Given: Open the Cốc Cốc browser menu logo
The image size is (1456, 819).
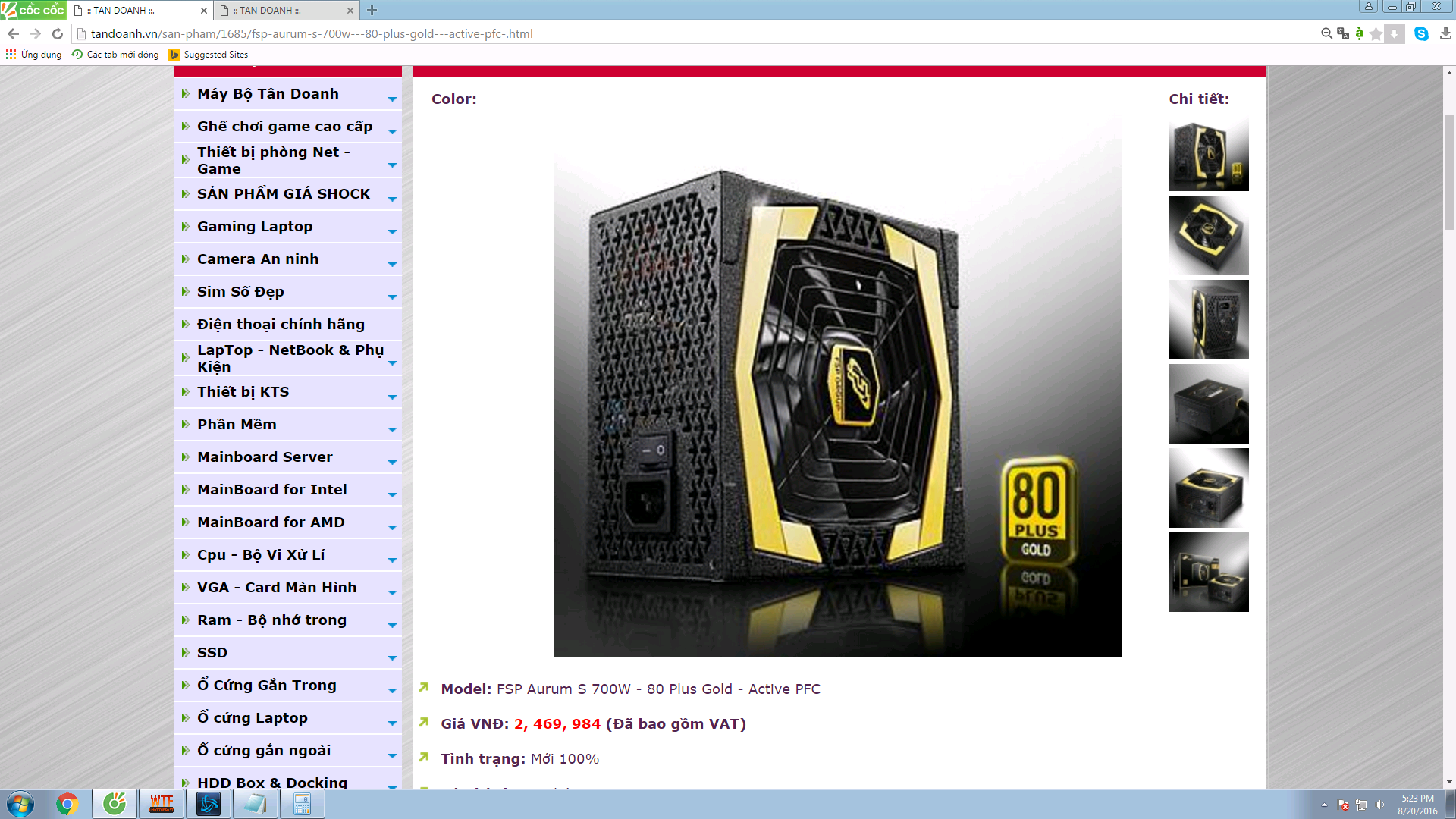Looking at the screenshot, I should click(x=33, y=10).
